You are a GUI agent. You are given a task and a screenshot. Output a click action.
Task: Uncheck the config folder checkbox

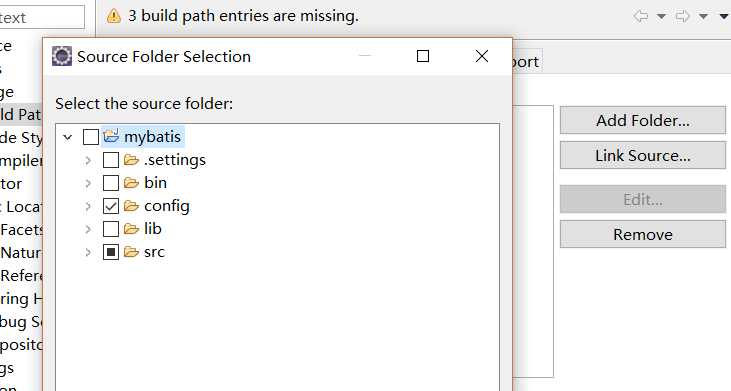pos(110,206)
